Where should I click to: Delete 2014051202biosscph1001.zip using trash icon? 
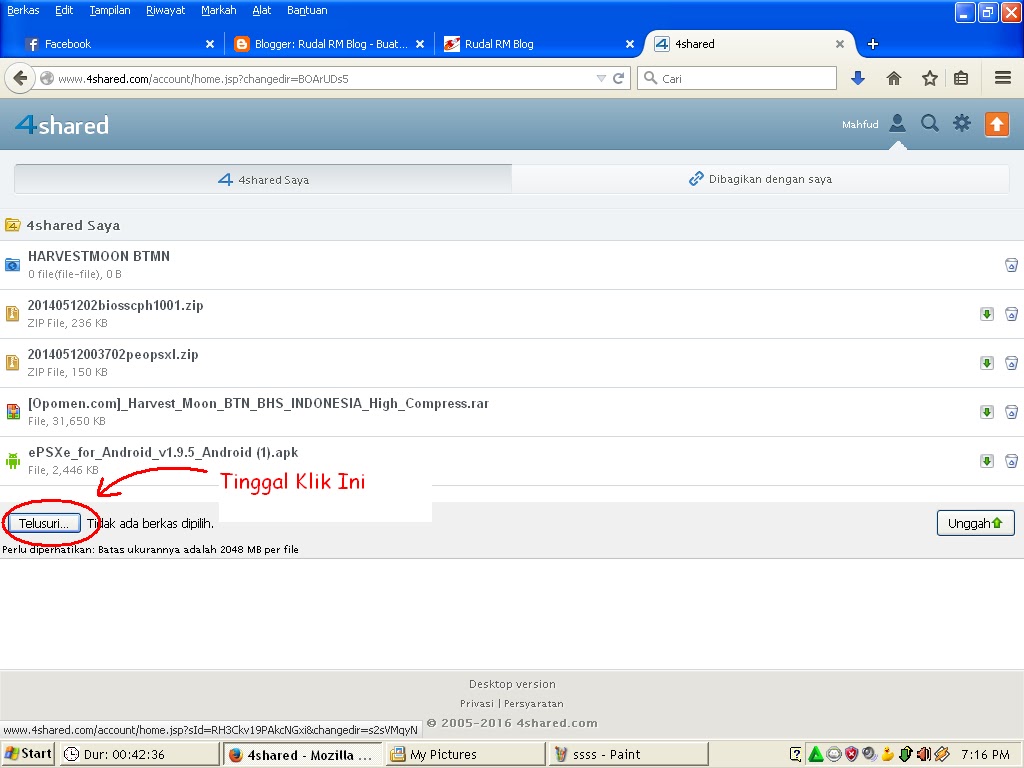click(1011, 314)
